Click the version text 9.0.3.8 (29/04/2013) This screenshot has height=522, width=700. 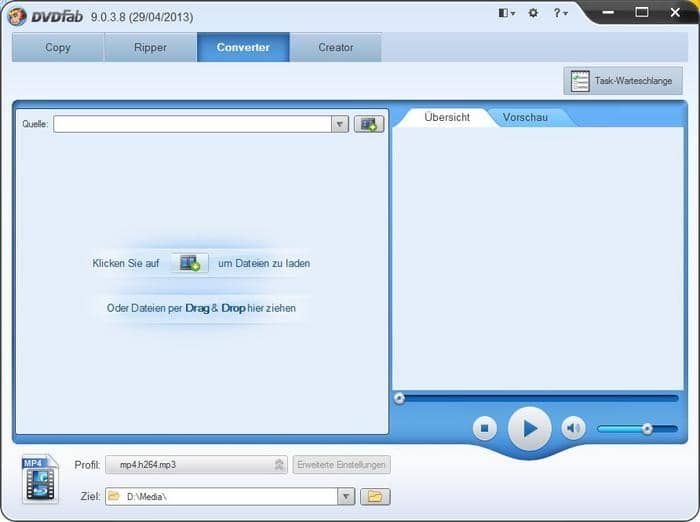tap(142, 17)
